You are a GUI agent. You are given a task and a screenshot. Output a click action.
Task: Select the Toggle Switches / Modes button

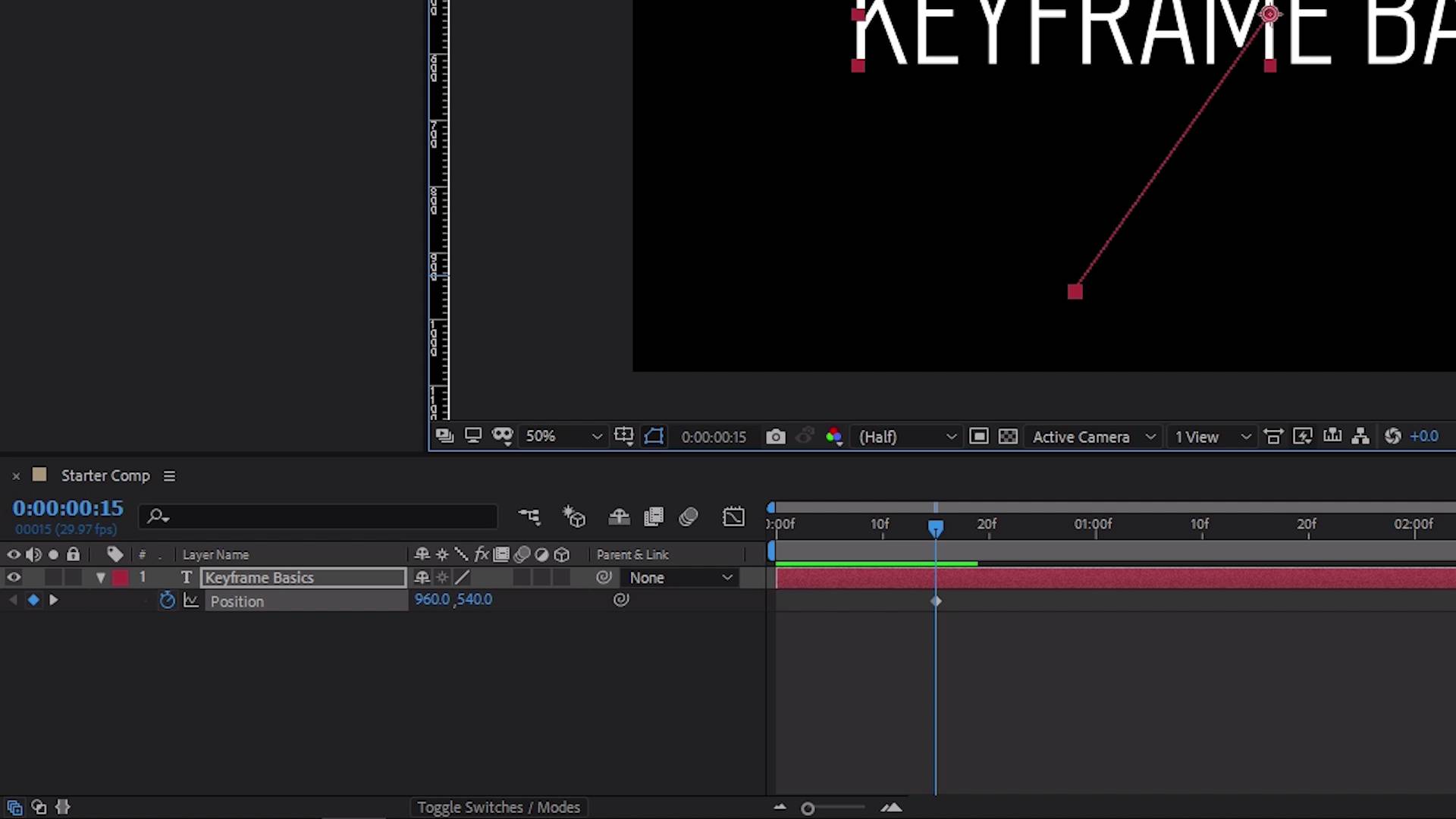(x=499, y=807)
